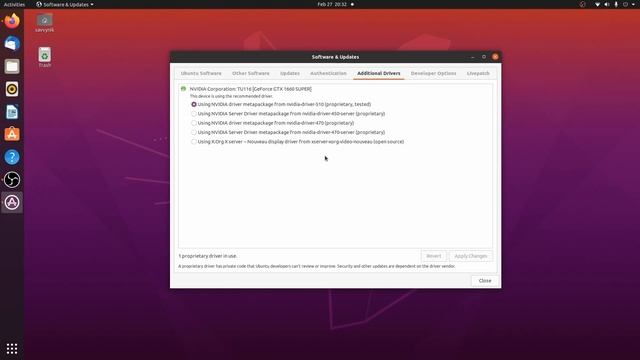Open Ubuntu Software orange bag icon

click(x=12, y=134)
